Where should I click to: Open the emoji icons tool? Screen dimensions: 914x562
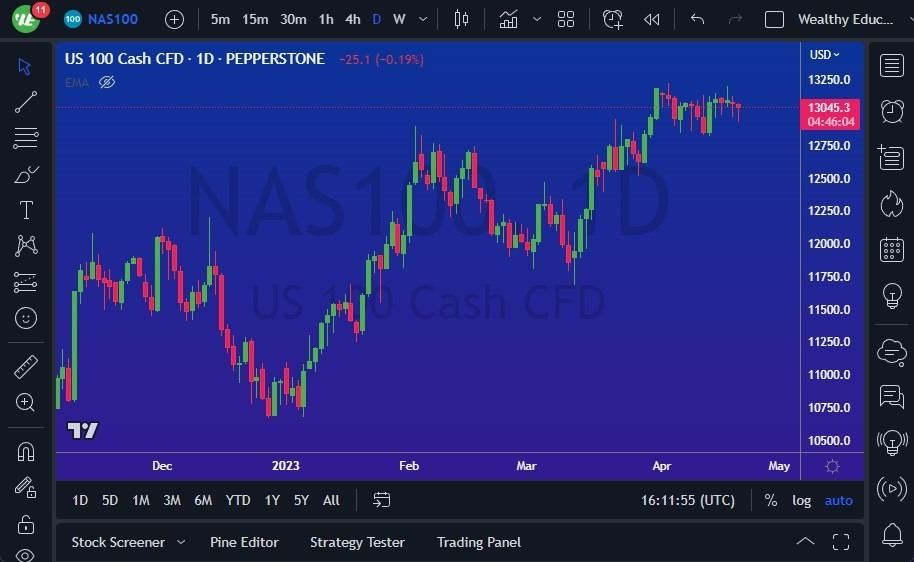(26, 318)
